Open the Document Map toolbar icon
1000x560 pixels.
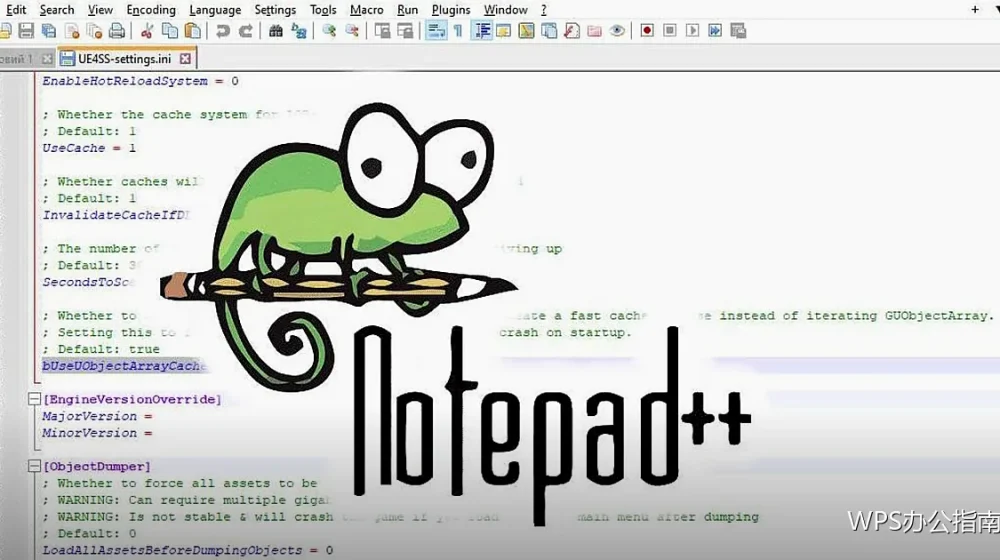526,31
